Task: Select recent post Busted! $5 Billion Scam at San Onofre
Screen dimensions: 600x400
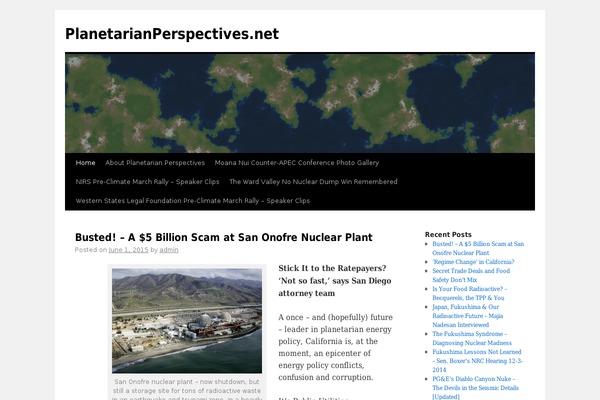Action: point(478,248)
